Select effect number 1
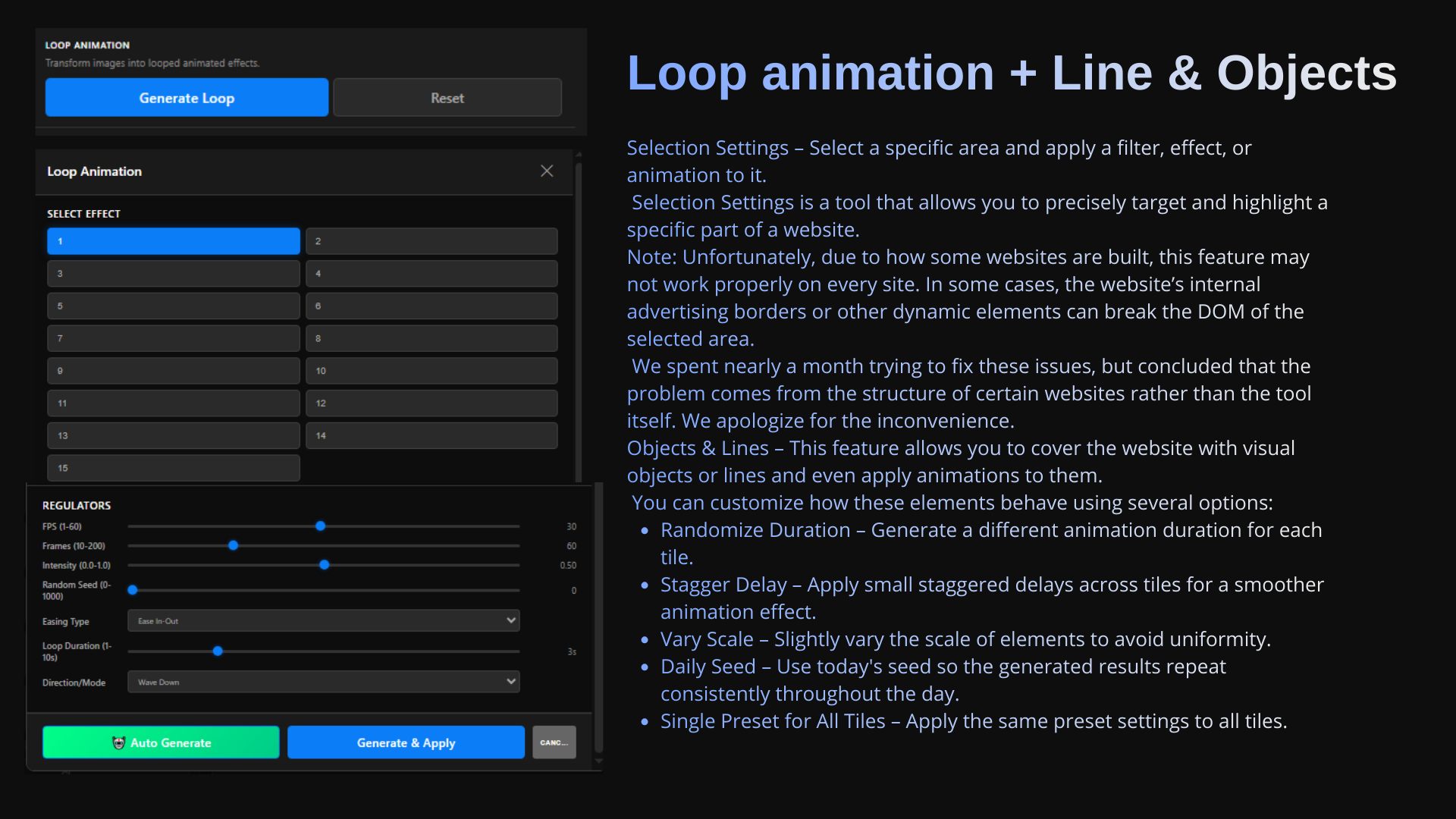Viewport: 1456px width, 819px height. pyautogui.click(x=173, y=241)
